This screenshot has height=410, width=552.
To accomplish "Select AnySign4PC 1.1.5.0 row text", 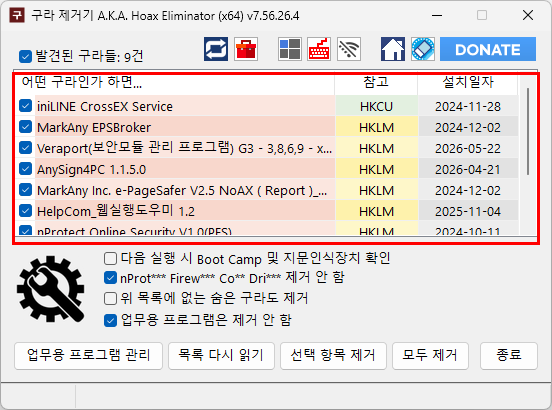I will [x=92, y=170].
